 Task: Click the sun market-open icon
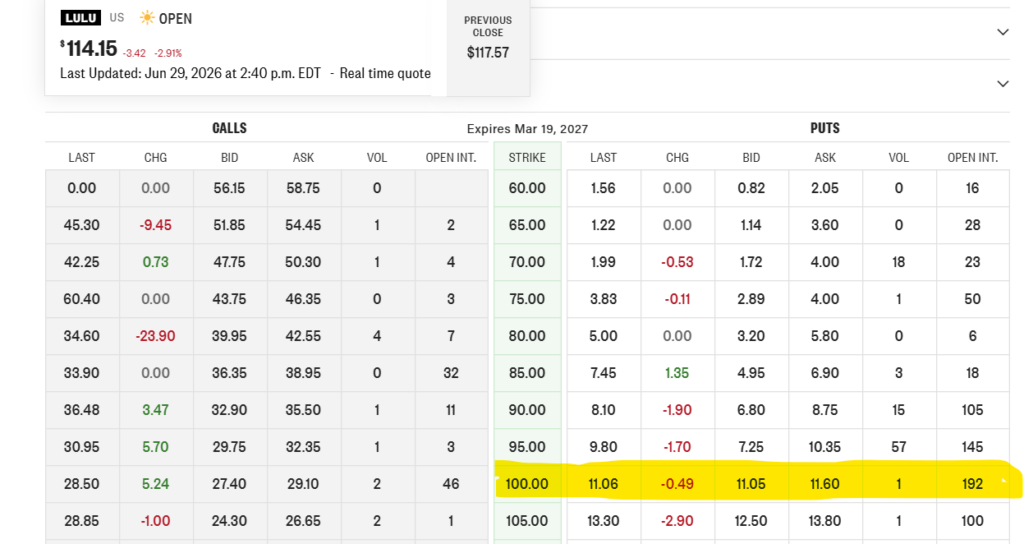pos(147,18)
